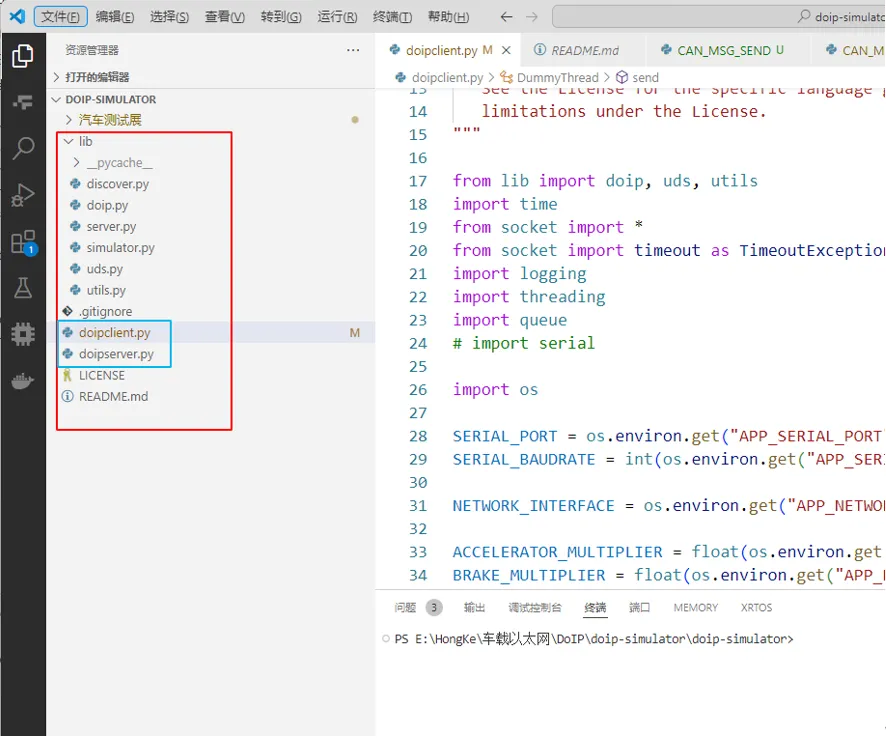Open README.md in the file tree
This screenshot has height=740, width=886.
click(114, 397)
